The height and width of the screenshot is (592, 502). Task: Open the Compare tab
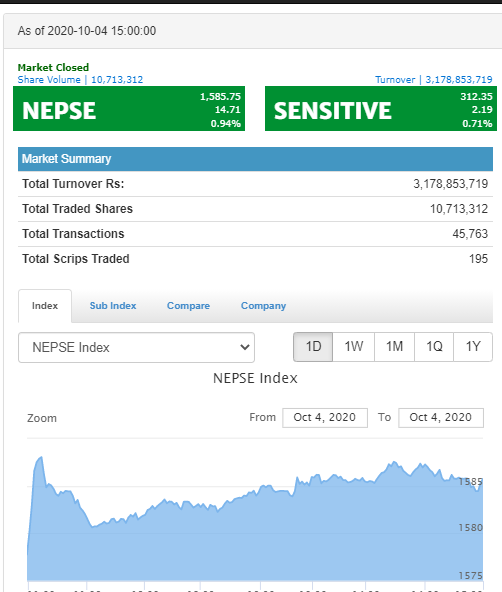point(188,306)
